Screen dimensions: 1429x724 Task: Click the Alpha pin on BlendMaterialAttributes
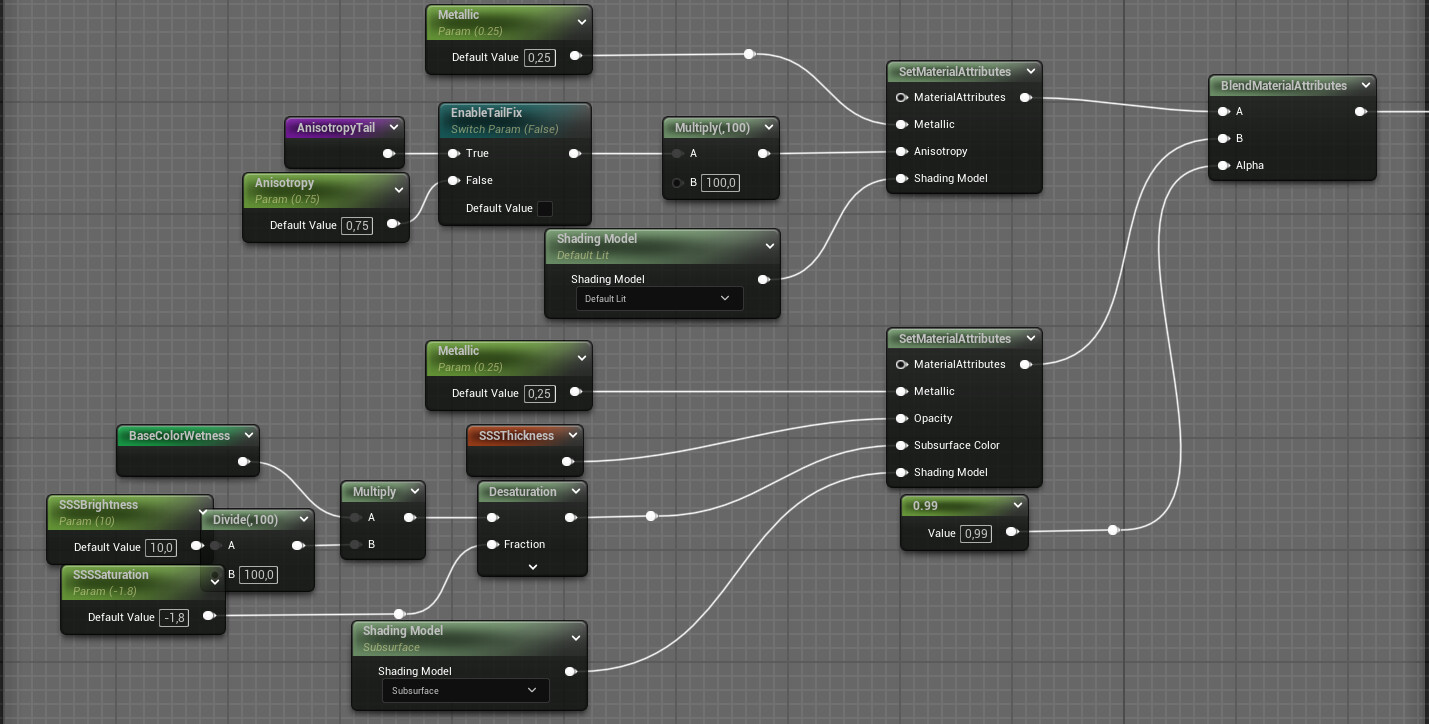pos(1224,165)
